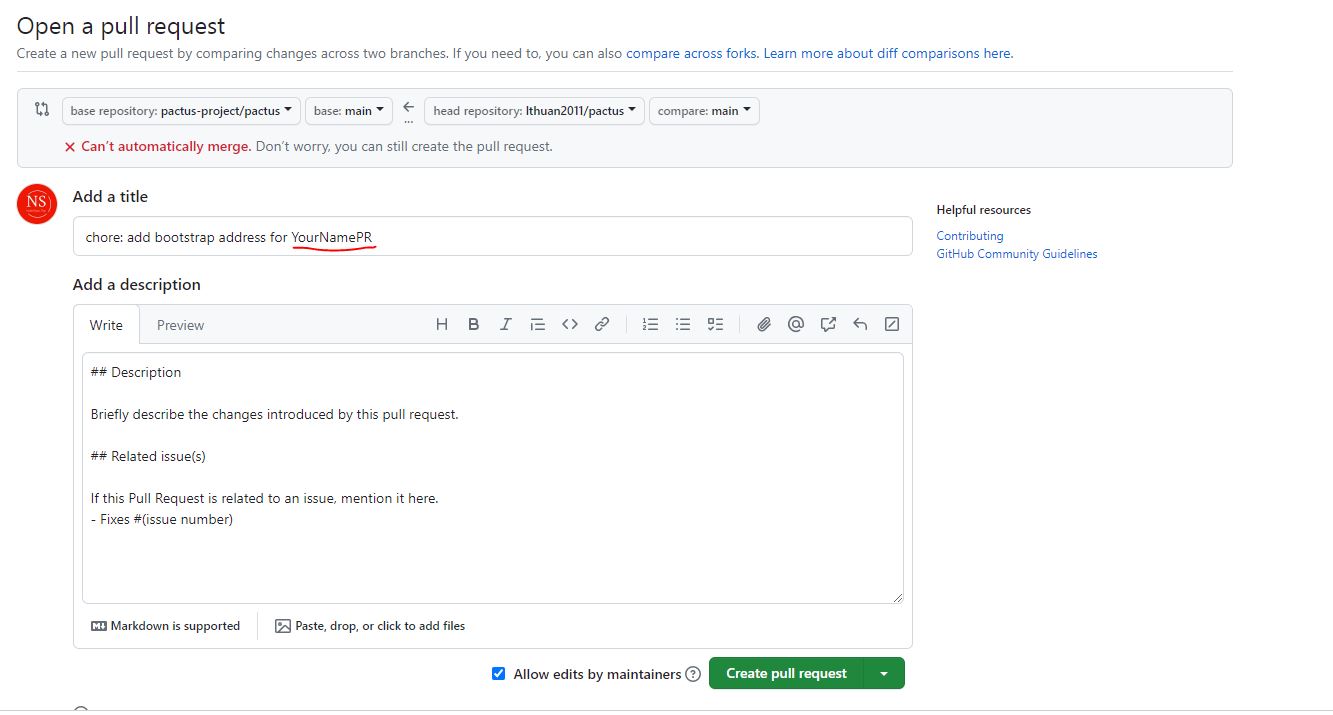Toggle Allow edits by maintainers checkbox

pos(499,674)
